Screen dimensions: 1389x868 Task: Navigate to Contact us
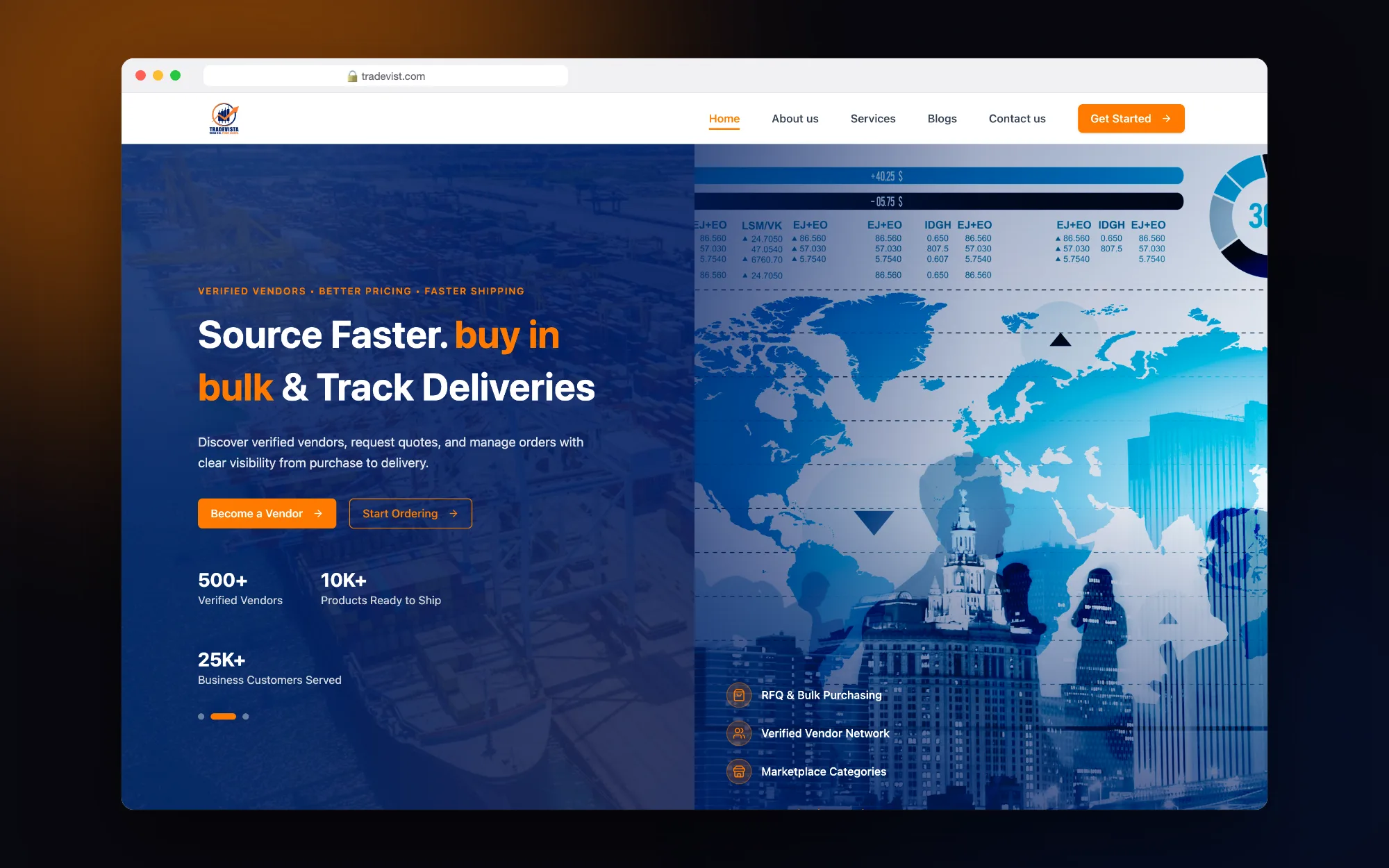tap(1017, 119)
